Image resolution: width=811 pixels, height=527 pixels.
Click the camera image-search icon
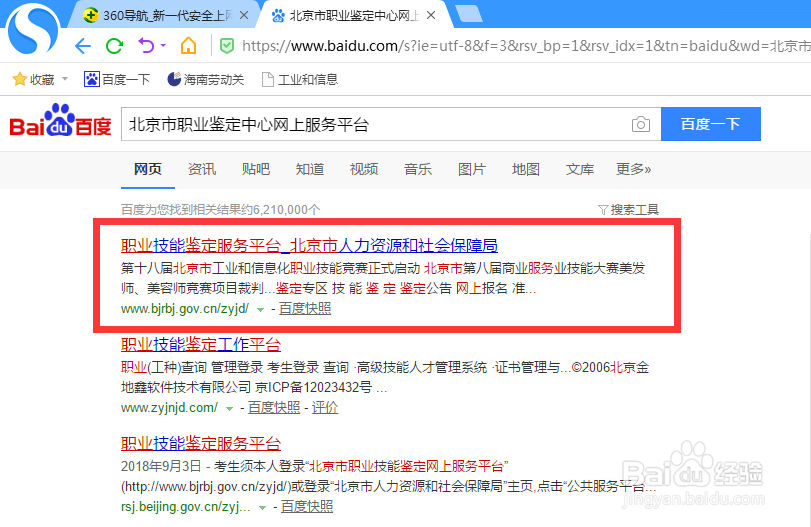point(641,124)
